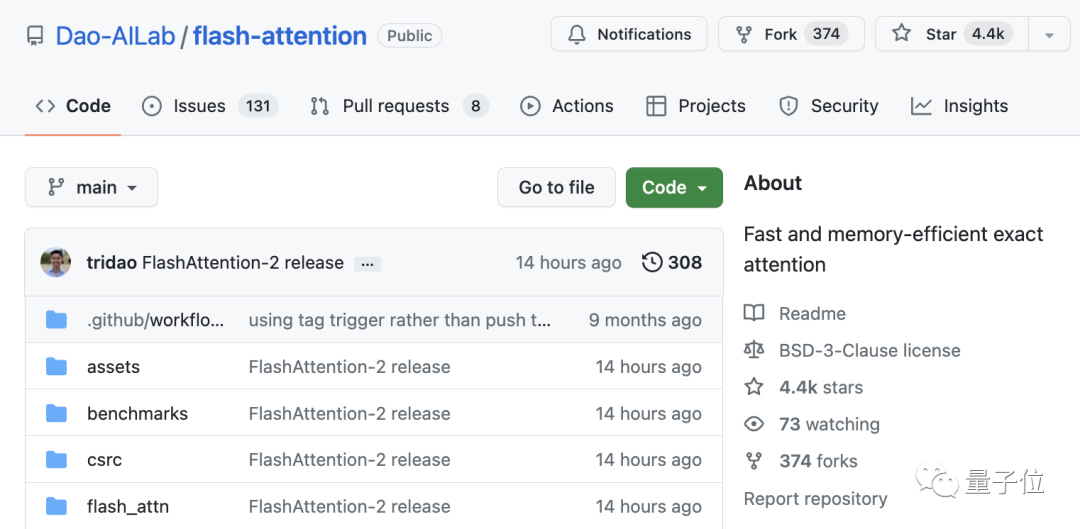
Task: Open the main branch dropdown
Action: coord(91,187)
